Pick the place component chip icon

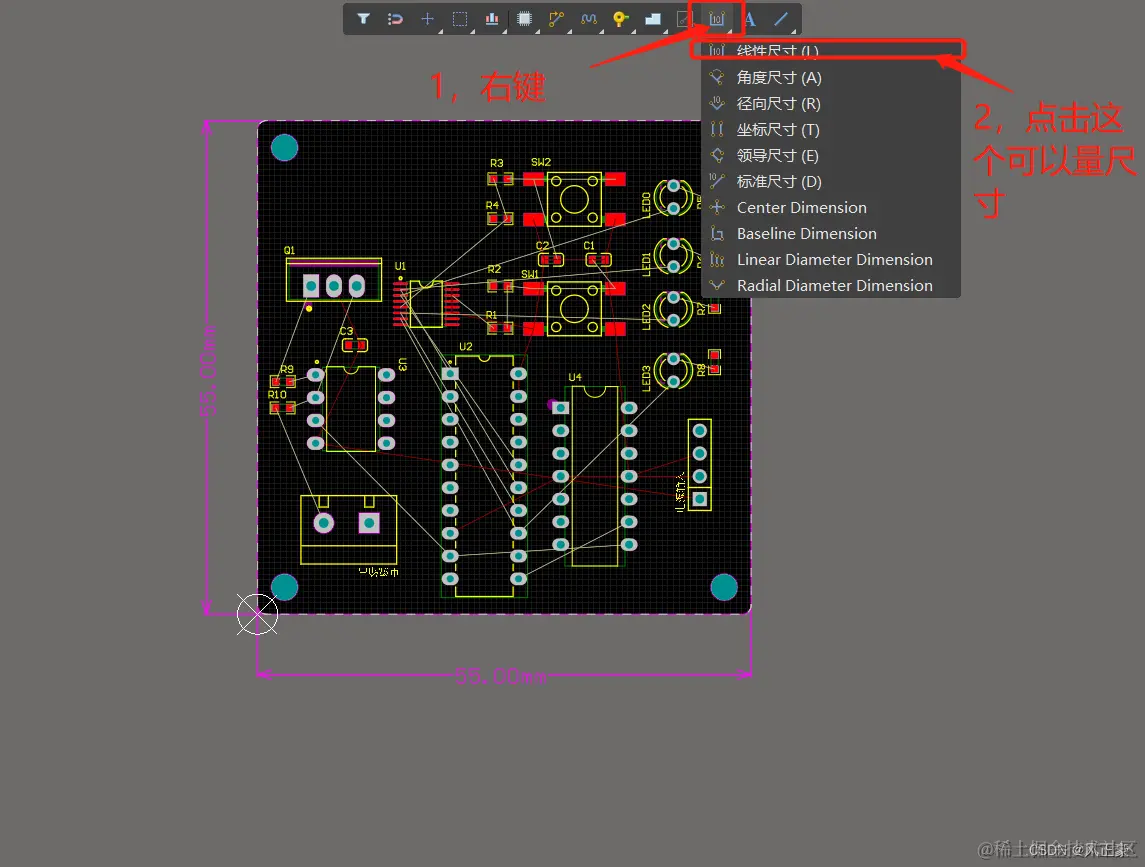tap(524, 19)
